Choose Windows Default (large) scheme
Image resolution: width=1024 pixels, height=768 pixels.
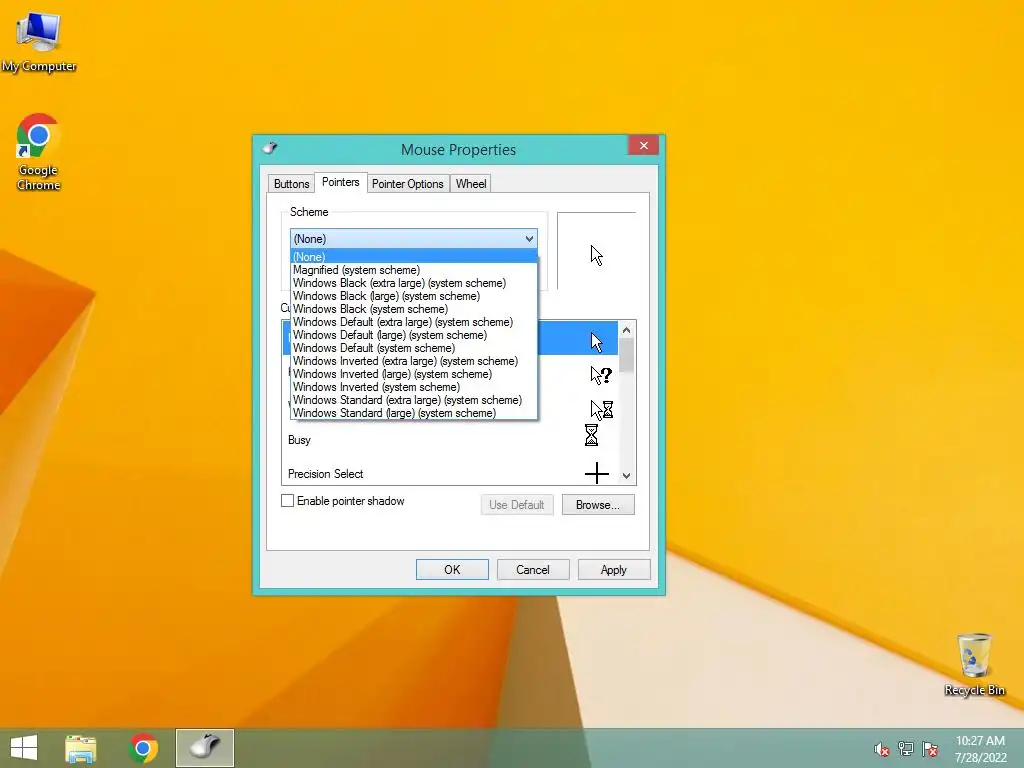coord(413,335)
